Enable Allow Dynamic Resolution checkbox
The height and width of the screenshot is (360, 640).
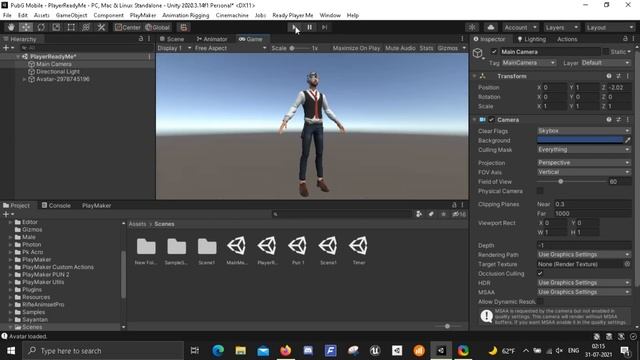(540, 302)
